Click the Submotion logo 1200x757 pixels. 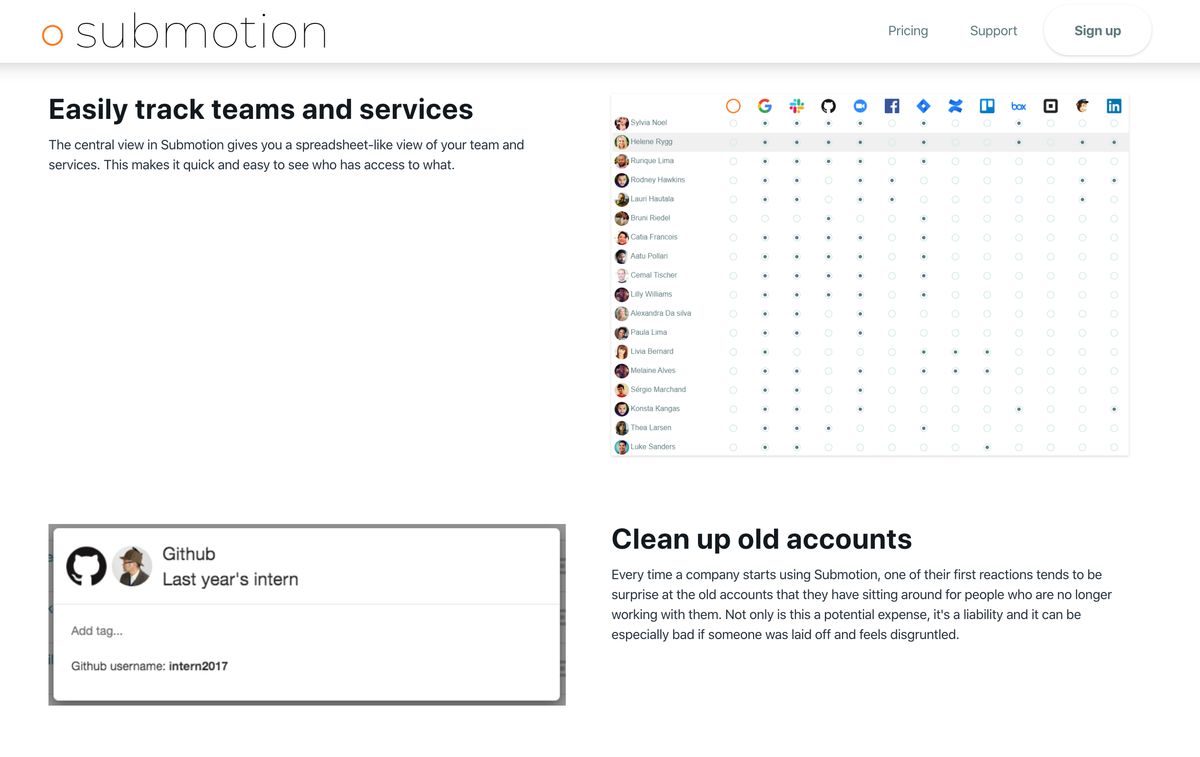click(184, 31)
